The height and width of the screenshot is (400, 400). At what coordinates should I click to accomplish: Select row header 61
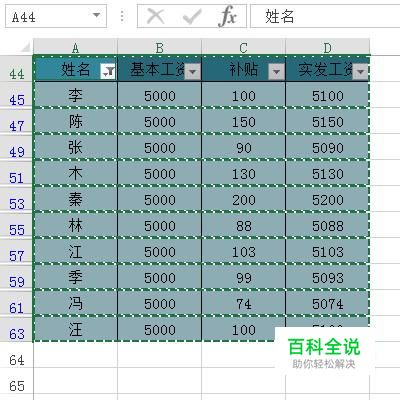click(17, 303)
